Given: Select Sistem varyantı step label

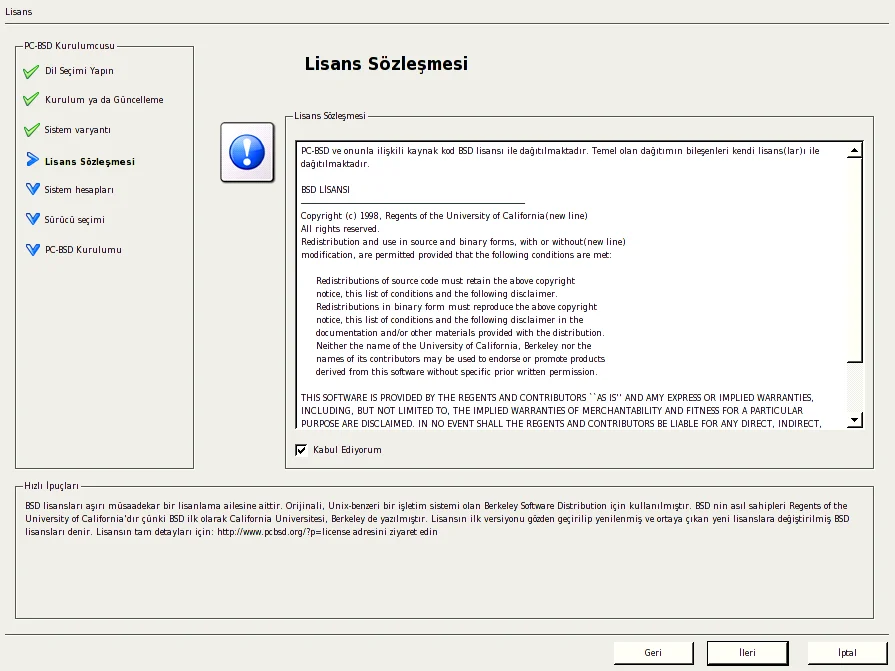Looking at the screenshot, I should pos(78,130).
